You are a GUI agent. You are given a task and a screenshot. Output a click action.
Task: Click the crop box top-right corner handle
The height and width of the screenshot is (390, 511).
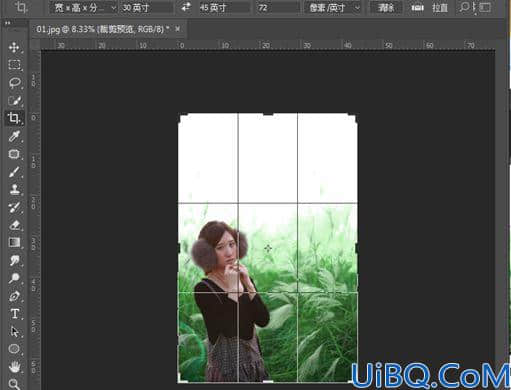353,118
